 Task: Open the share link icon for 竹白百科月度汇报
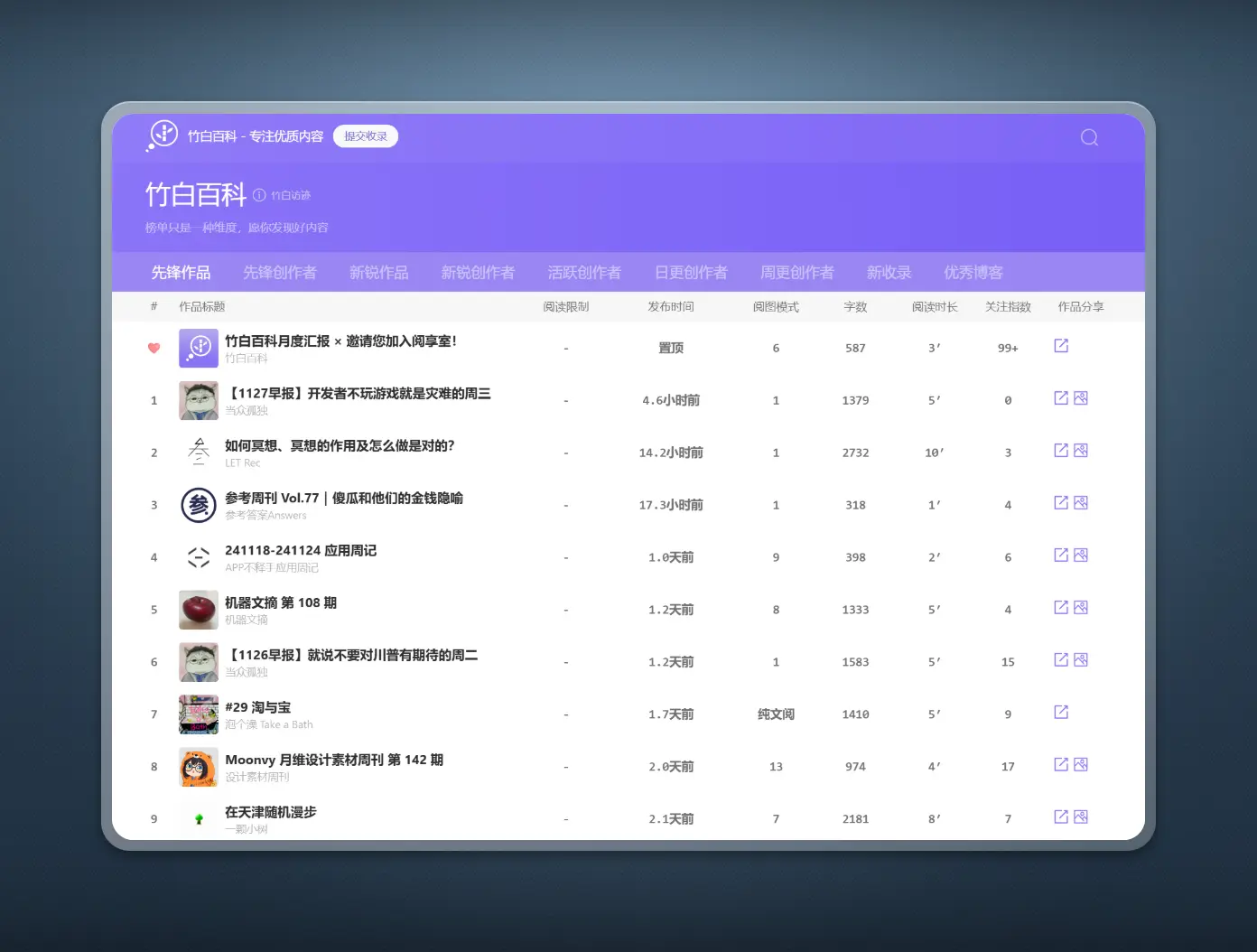[1061, 346]
